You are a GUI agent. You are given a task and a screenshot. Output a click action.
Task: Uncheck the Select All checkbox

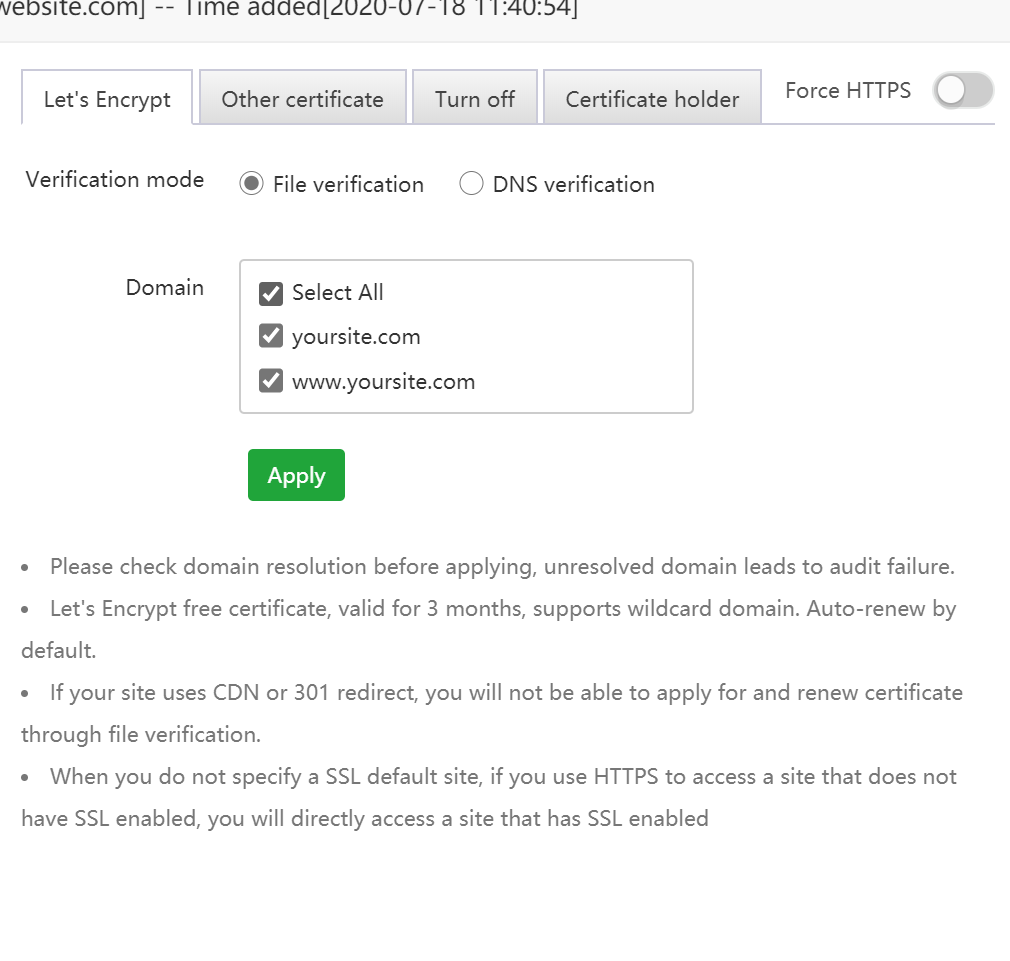pyautogui.click(x=271, y=293)
